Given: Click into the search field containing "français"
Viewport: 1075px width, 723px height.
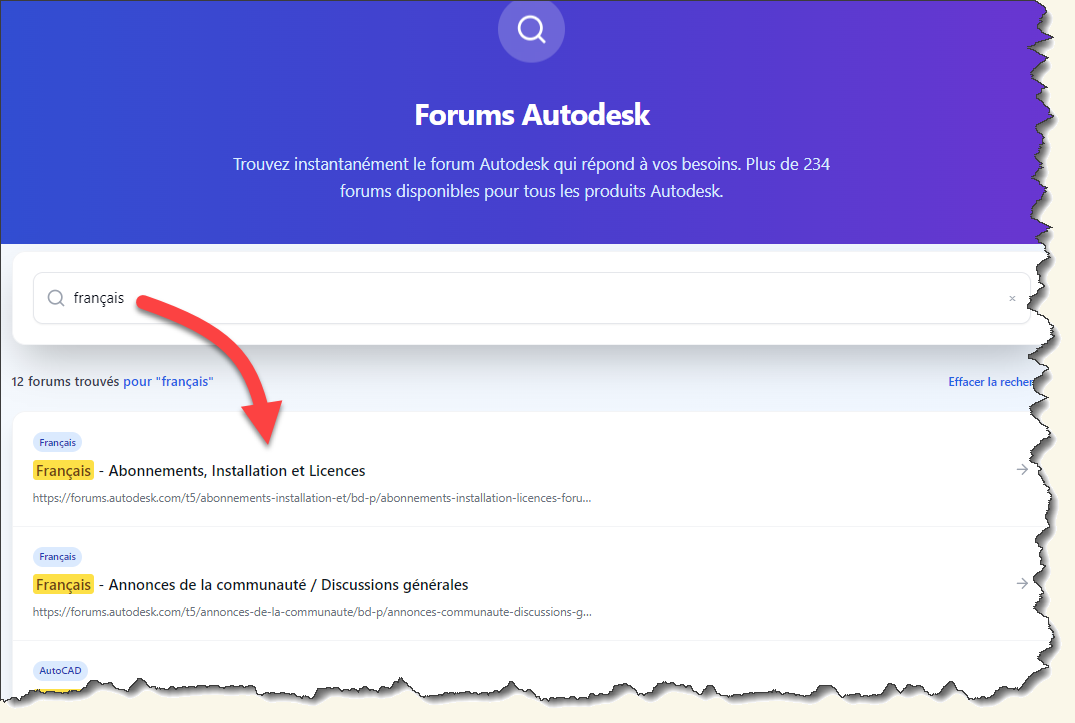Looking at the screenshot, I should pos(531,298).
